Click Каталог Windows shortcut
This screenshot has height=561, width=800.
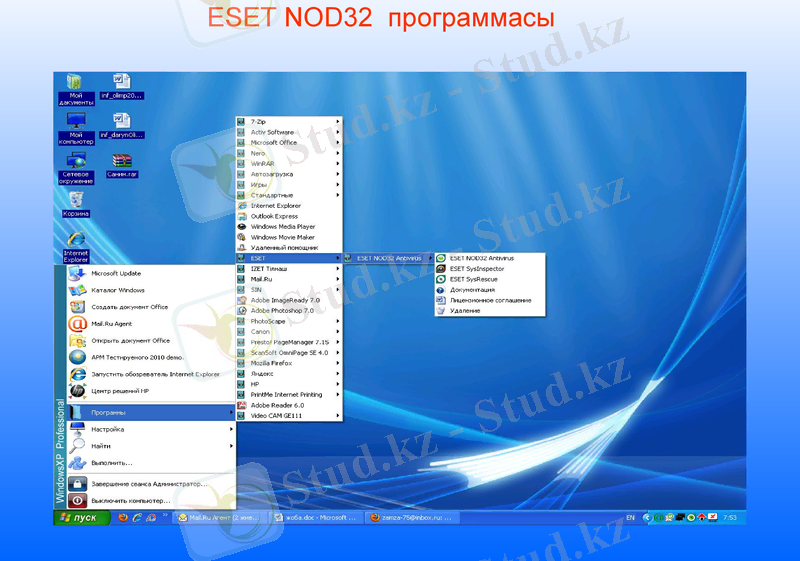pos(151,290)
